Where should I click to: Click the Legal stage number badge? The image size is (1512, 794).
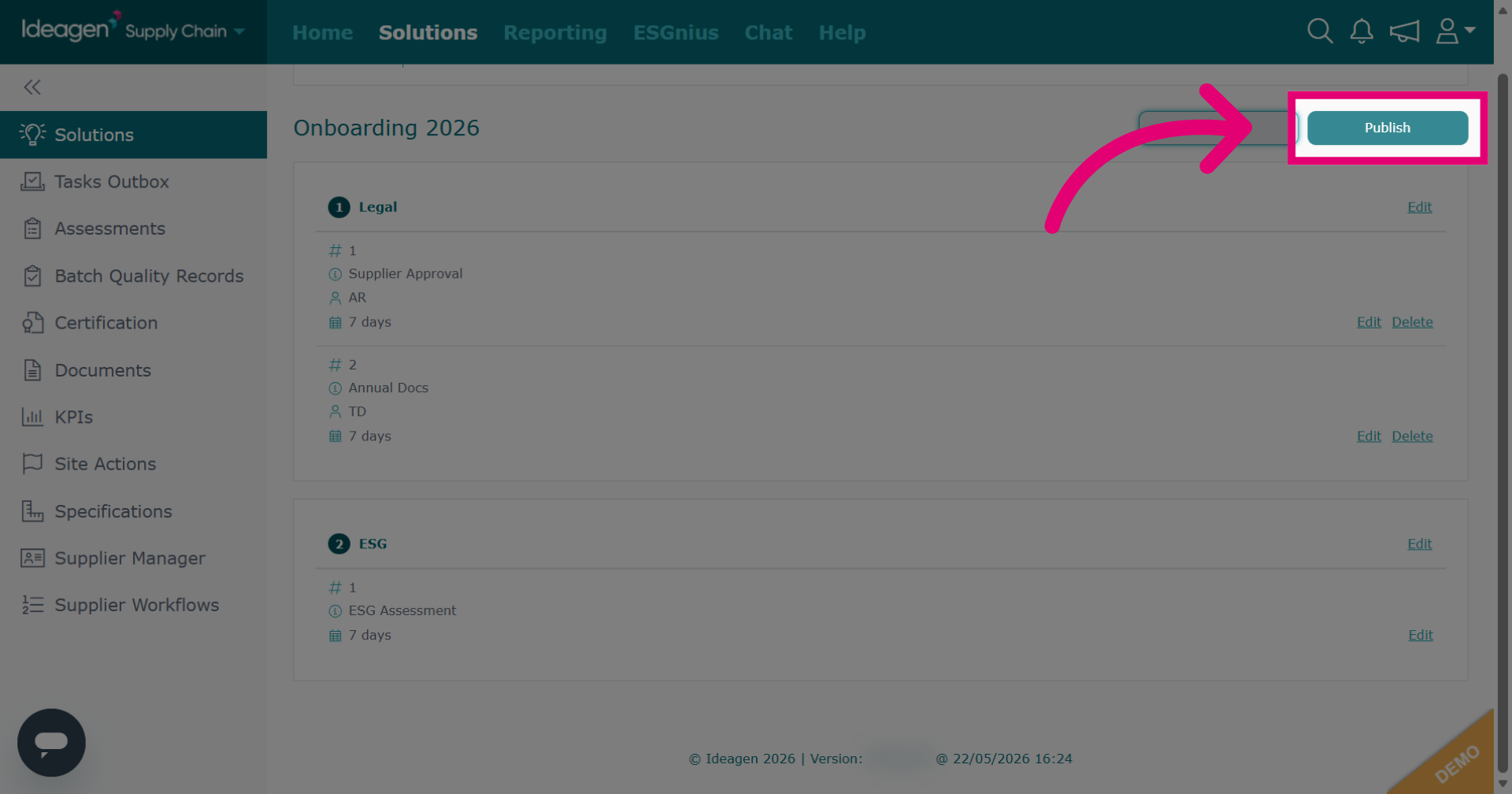[339, 207]
